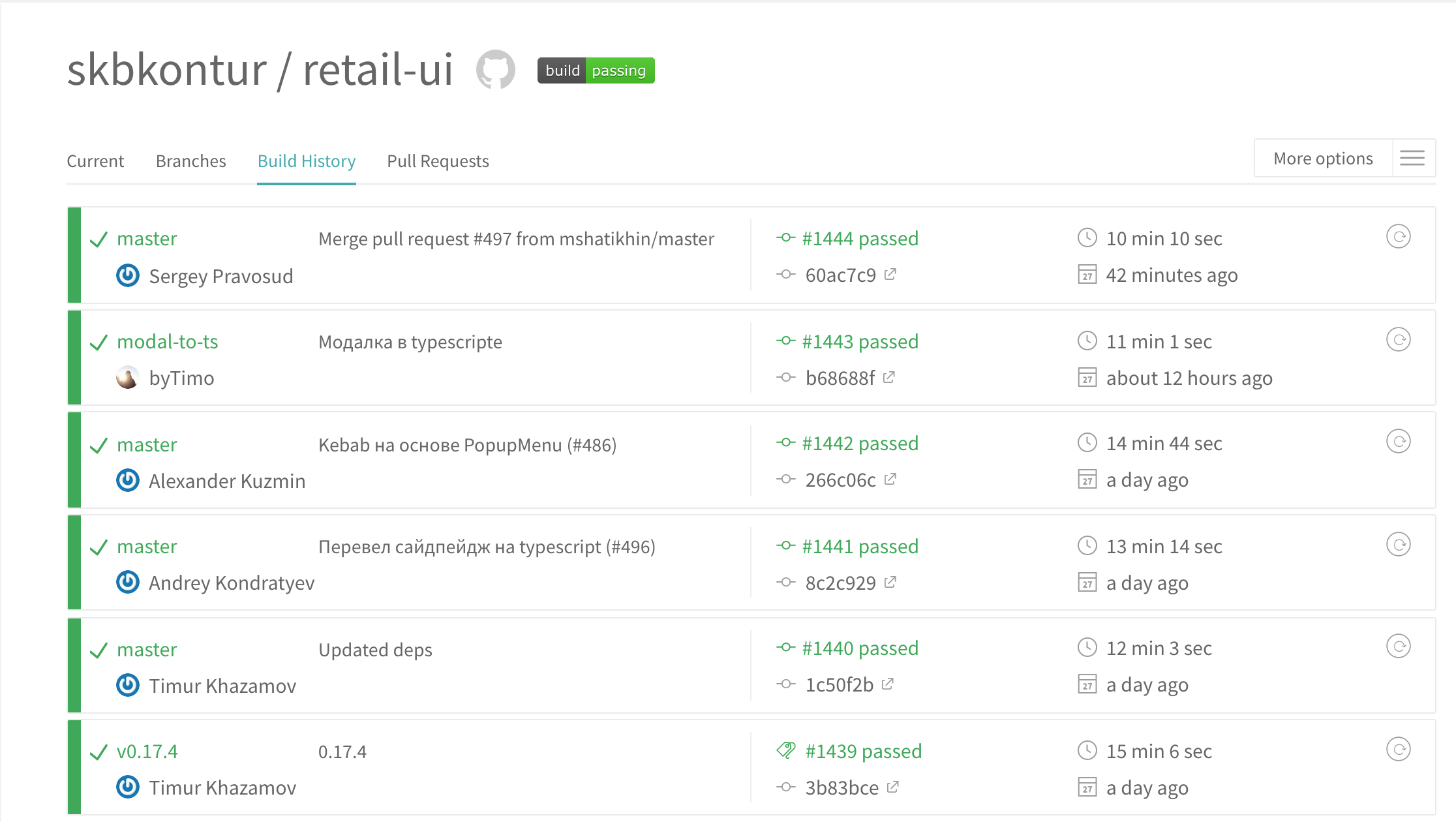Open the modal-to-ts branch link
The width and height of the screenshot is (1456, 822).
[x=168, y=342]
